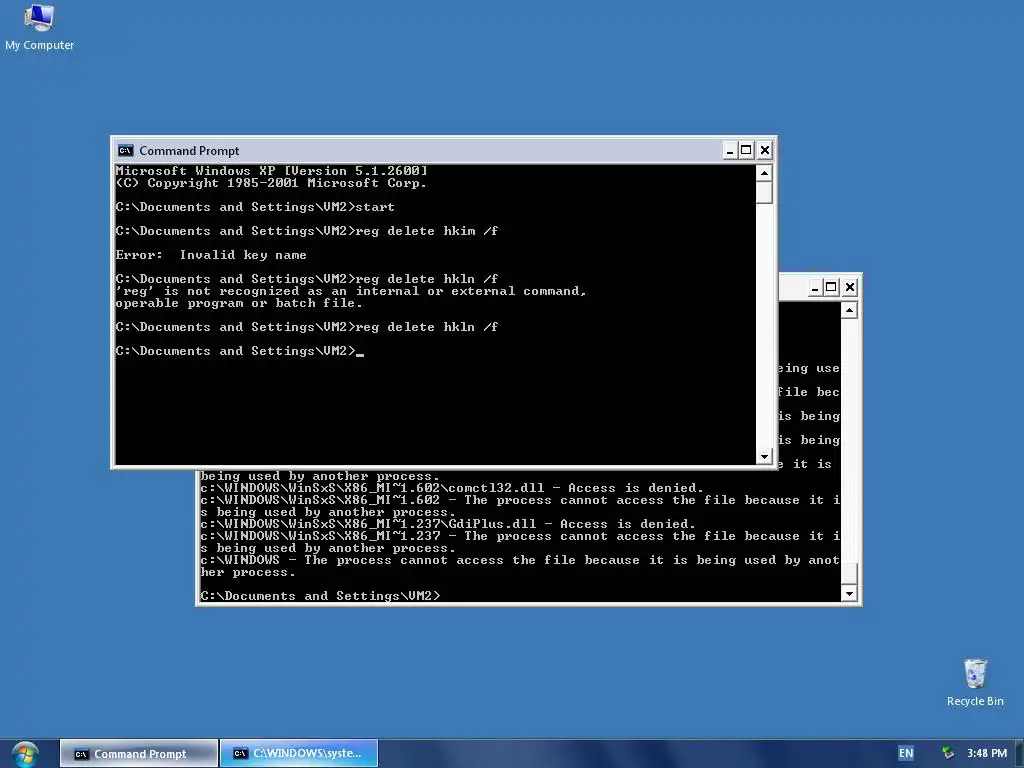Click the 'Microsoft Windows XP [Version 5.1.2600]' line
Screen dimensions: 1024x768
[x=272, y=171]
